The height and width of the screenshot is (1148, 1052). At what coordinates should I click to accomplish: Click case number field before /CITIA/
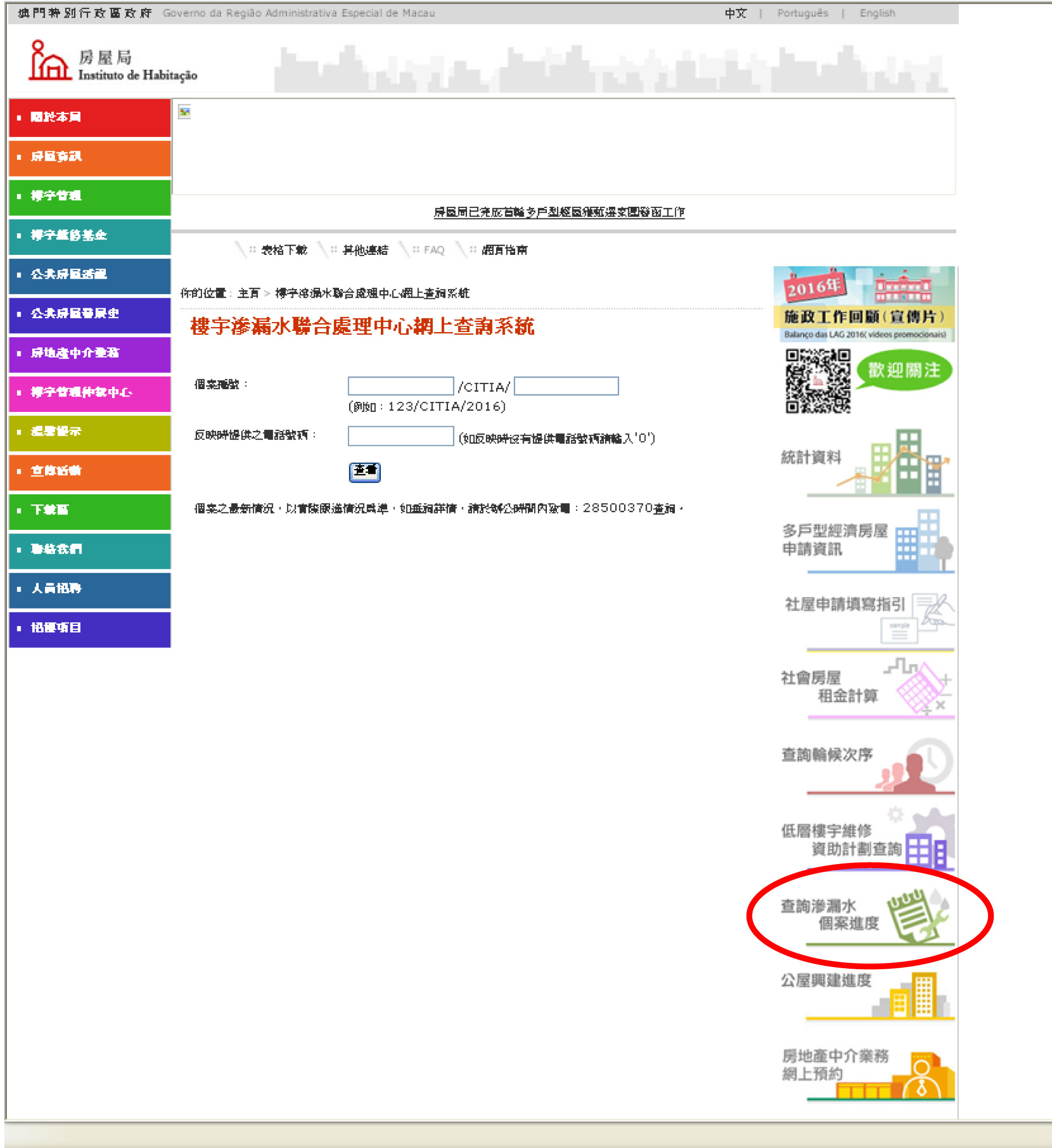tap(400, 386)
